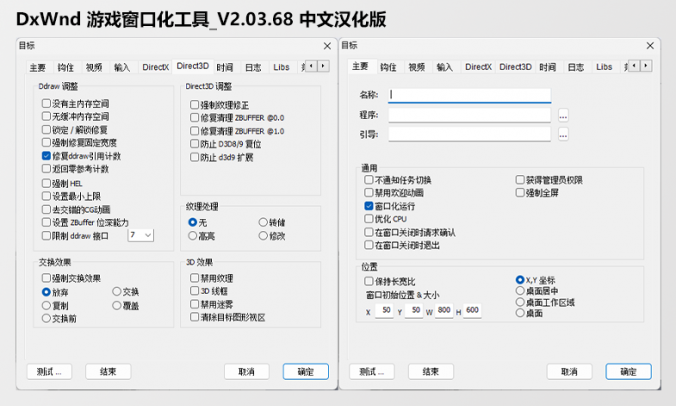This screenshot has width=676, height=406.
Task: Enable 设置最小上限 checkbox
Action: [x=46, y=196]
